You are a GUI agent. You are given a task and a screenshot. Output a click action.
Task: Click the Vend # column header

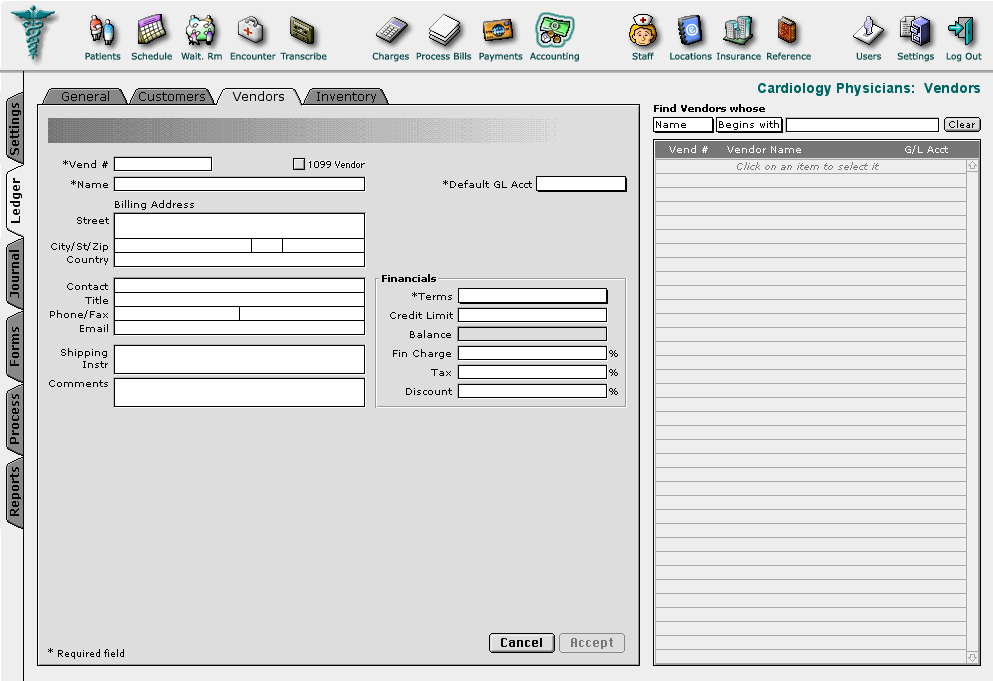(688, 150)
